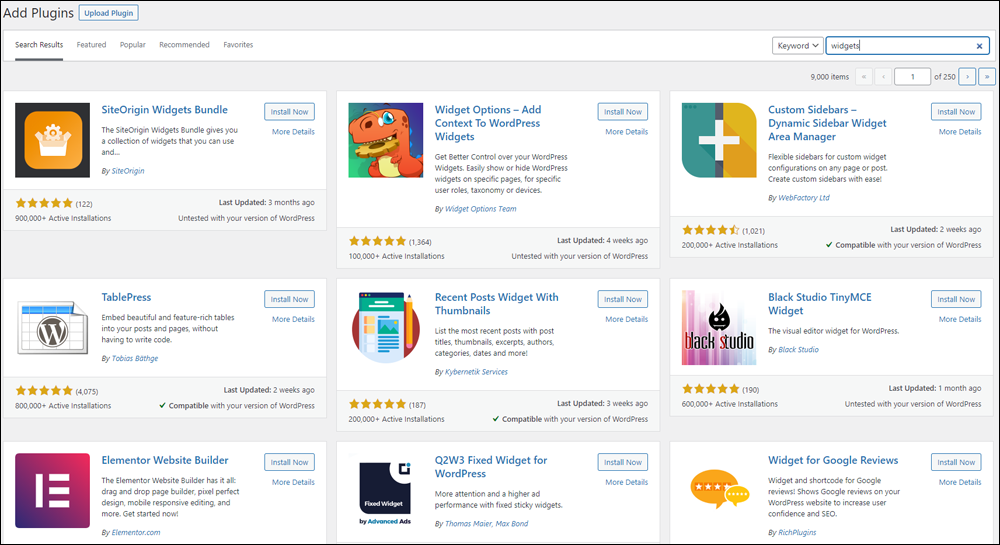The width and height of the screenshot is (1000, 545).
Task: Open More Details for SiteOrigin Widgets Bundle
Action: 293,132
